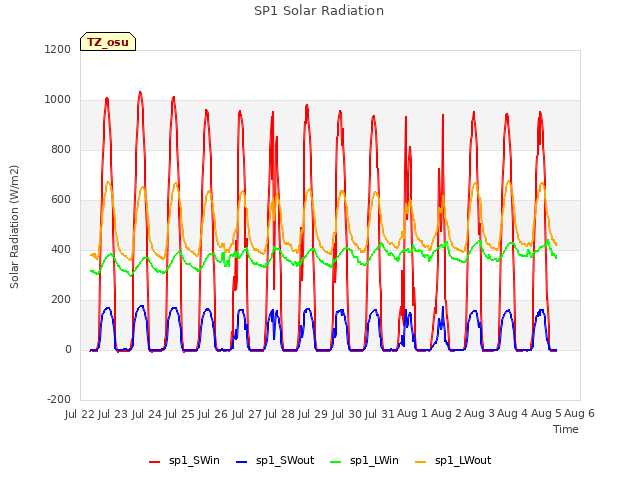Click the 200 y-axis tick label
640x480 pixels.
pyautogui.click(x=61, y=300)
